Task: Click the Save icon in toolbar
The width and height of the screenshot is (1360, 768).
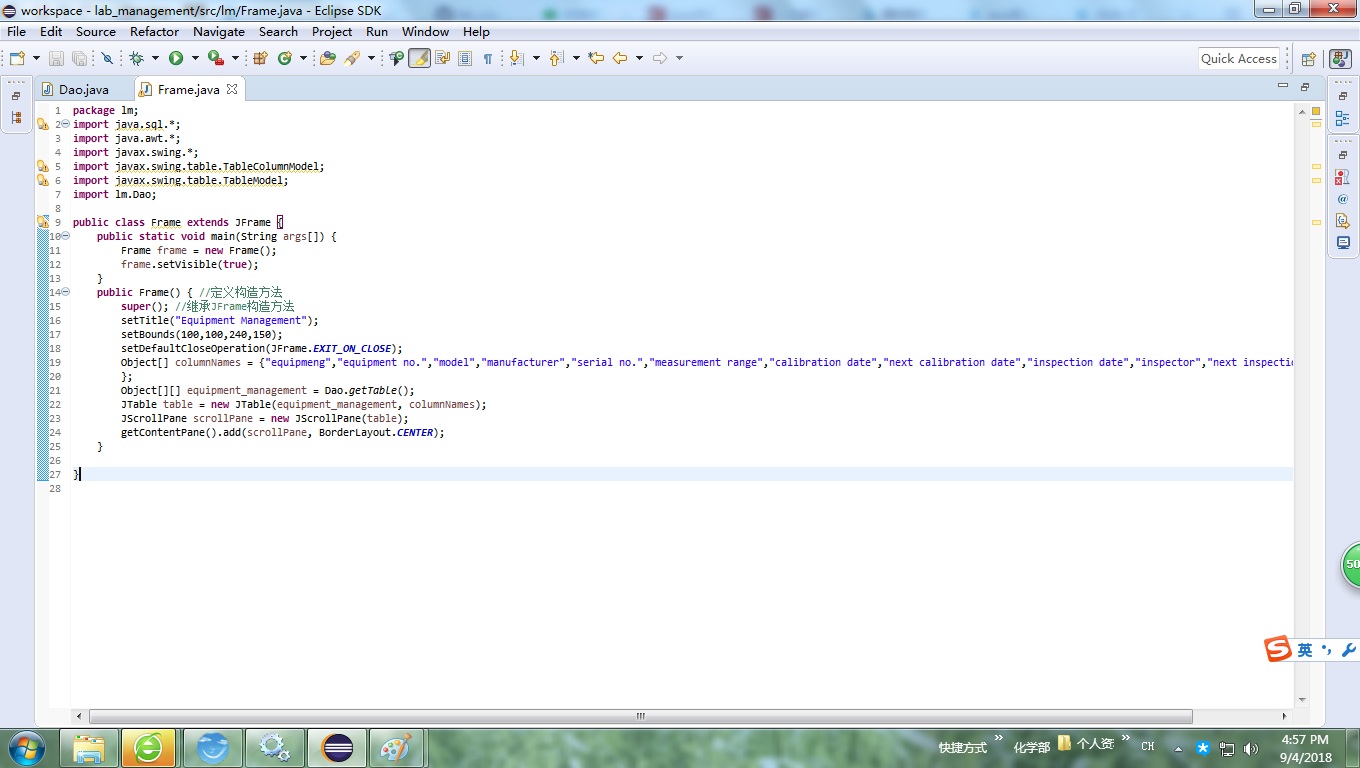Action: [56, 58]
